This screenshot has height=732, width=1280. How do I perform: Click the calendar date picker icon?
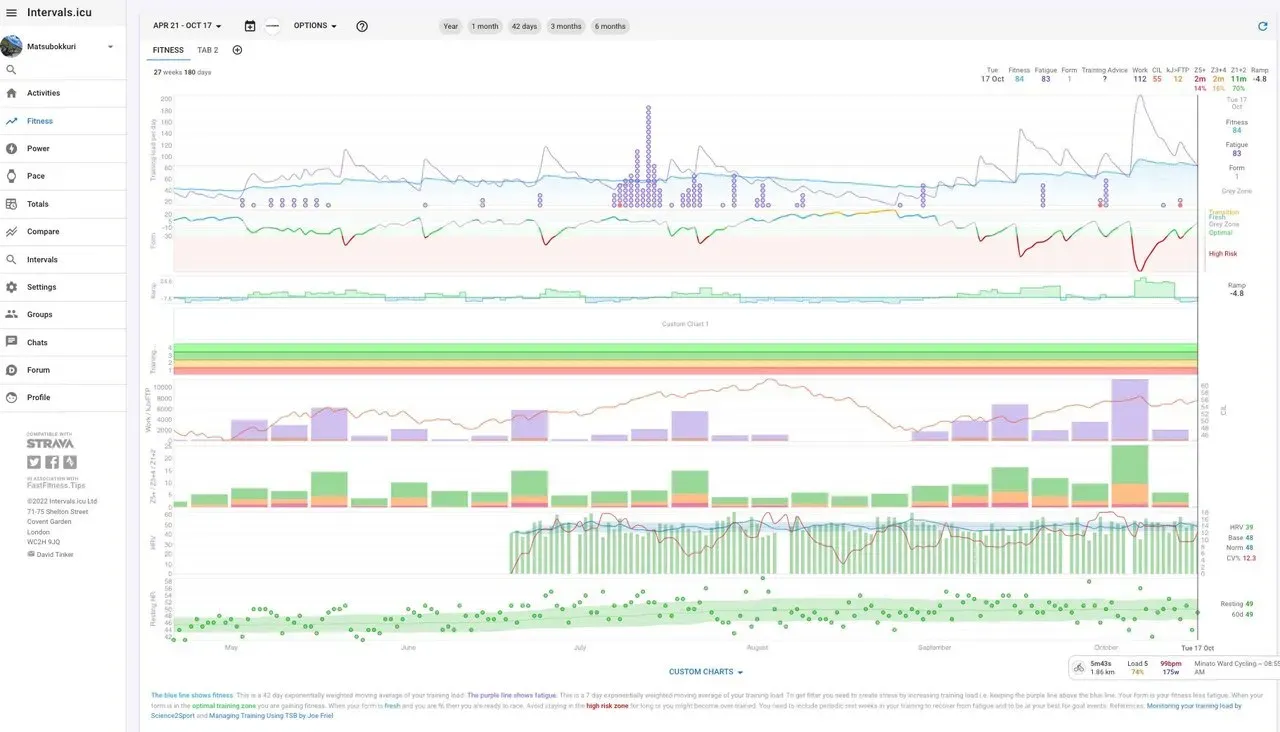tap(250, 26)
